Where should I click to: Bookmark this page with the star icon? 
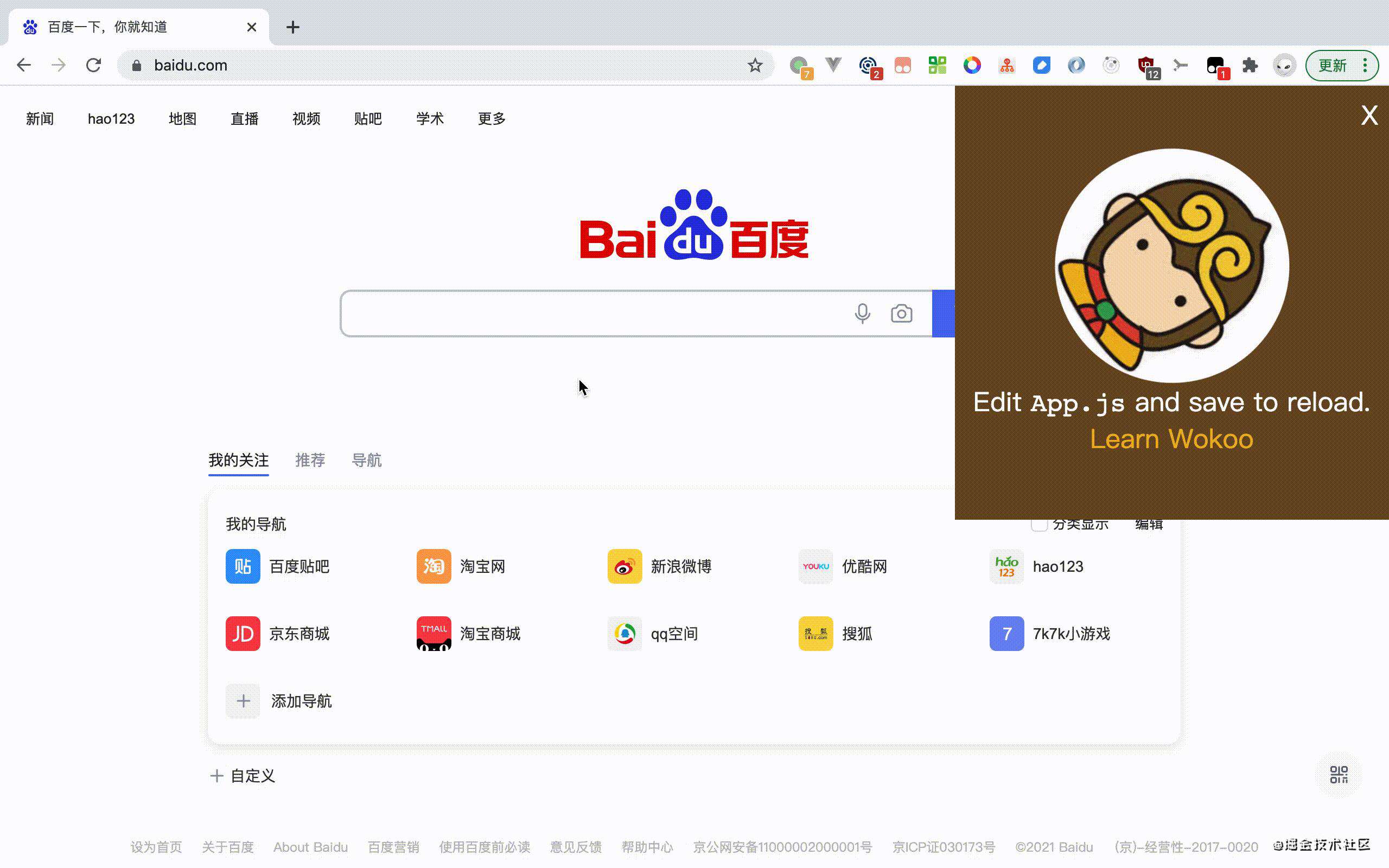pos(755,66)
